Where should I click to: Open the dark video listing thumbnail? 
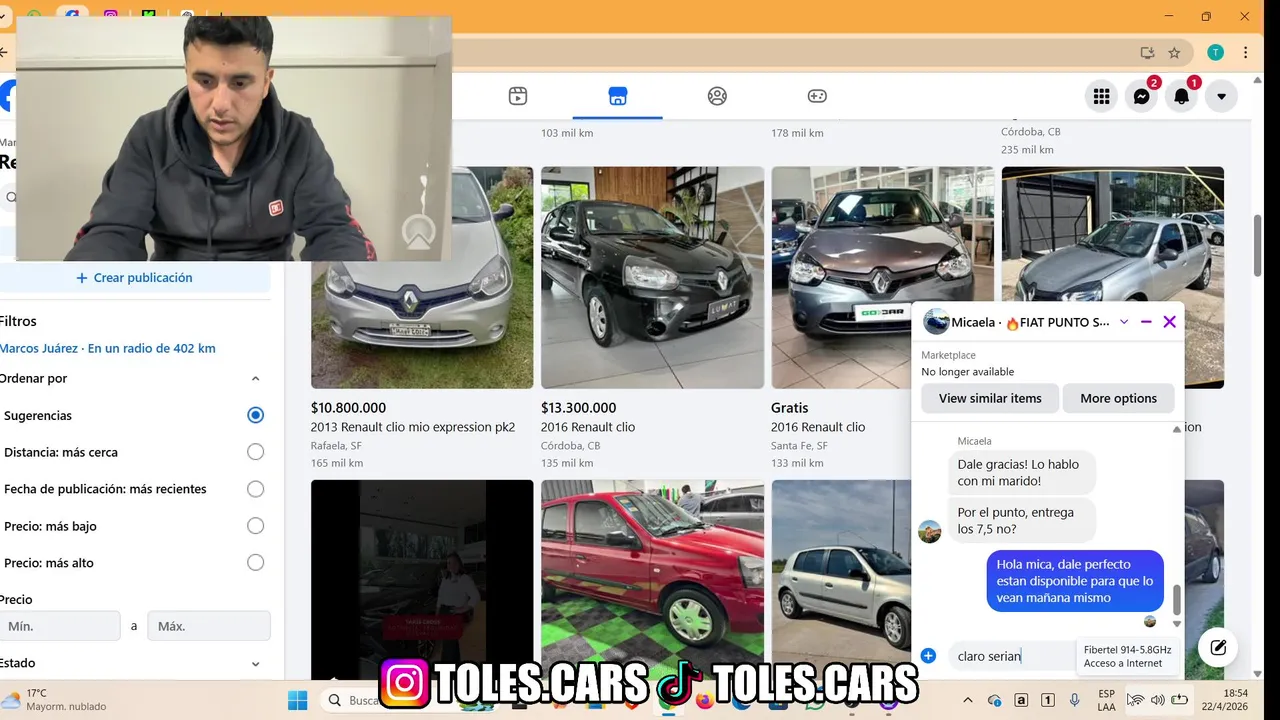422,579
